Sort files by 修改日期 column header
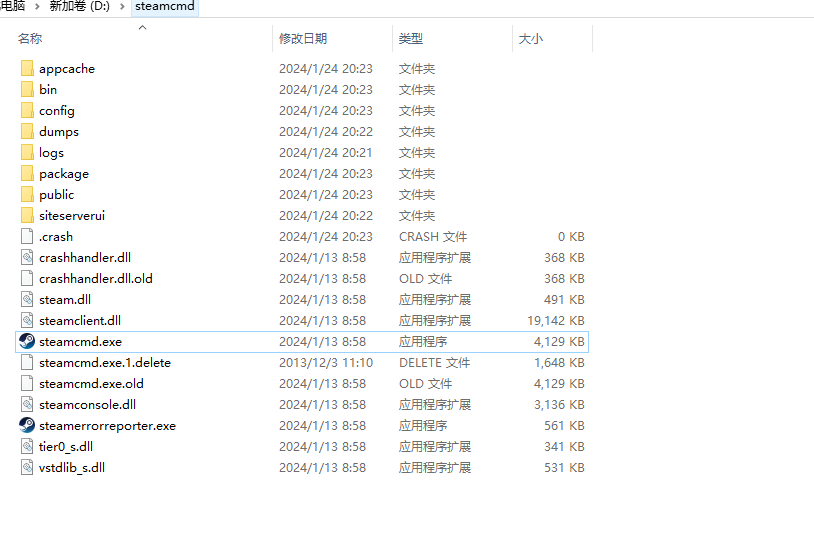The width and height of the screenshot is (814, 537). tap(303, 38)
